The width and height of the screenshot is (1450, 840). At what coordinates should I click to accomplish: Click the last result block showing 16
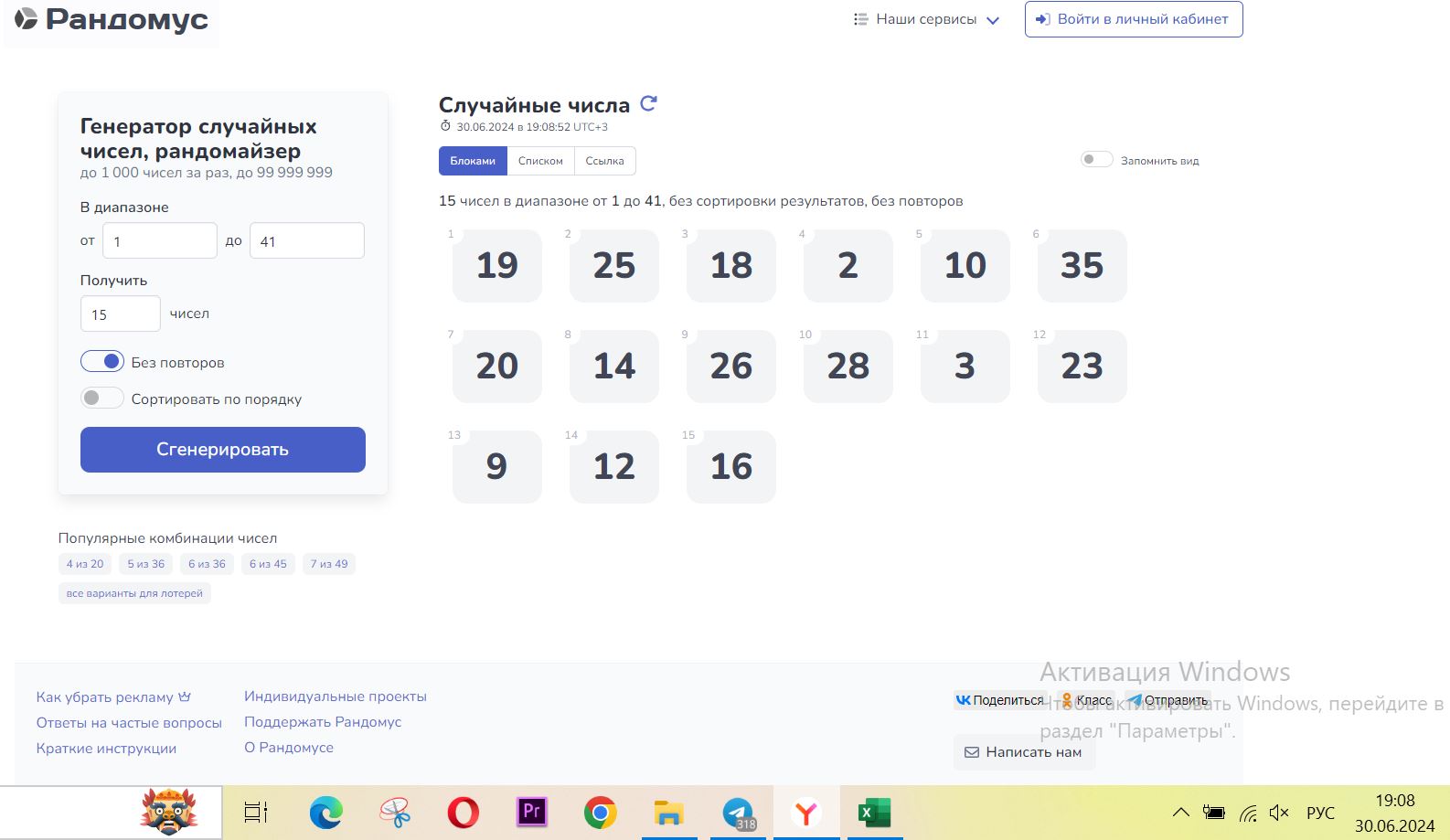[731, 466]
